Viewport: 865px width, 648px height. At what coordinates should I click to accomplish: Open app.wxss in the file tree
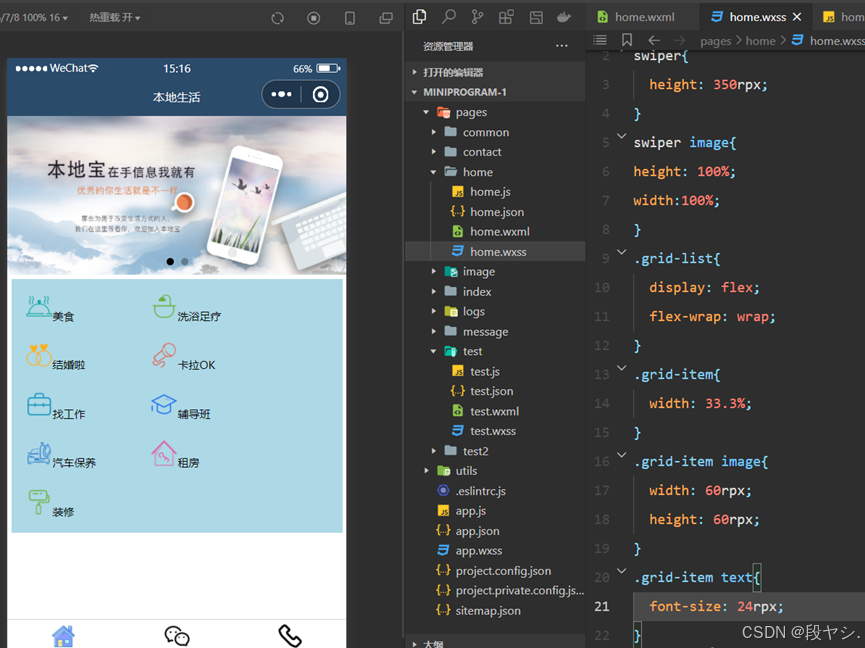point(479,550)
